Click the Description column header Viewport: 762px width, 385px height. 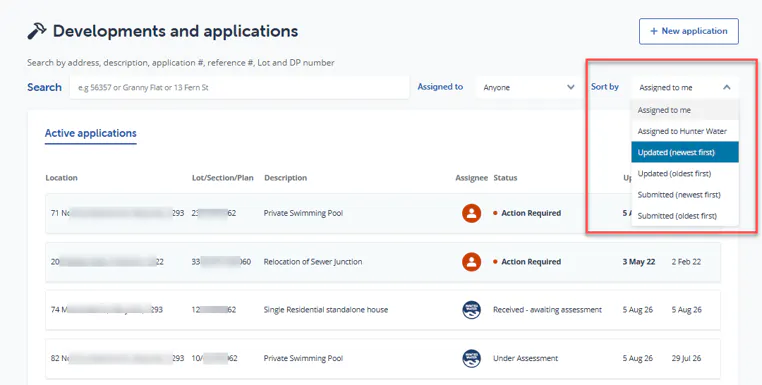tap(285, 178)
